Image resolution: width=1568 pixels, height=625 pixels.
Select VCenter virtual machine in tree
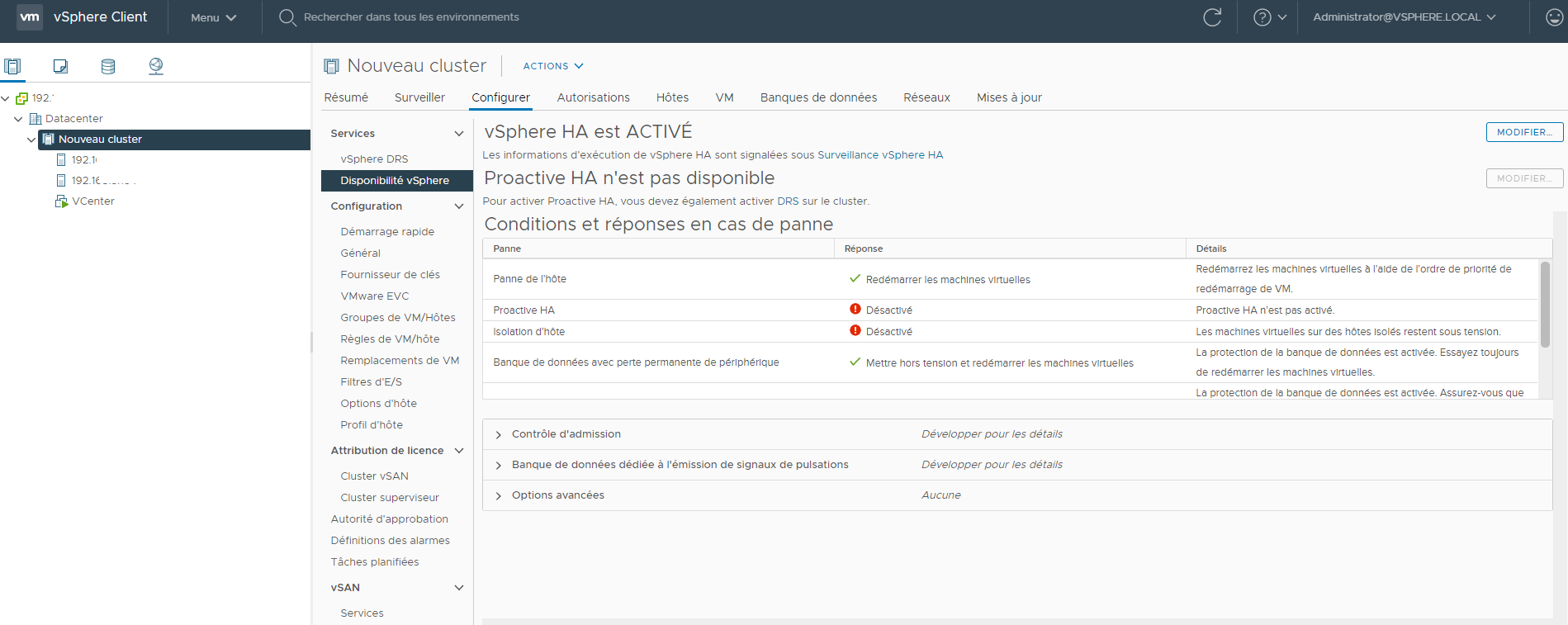[92, 201]
